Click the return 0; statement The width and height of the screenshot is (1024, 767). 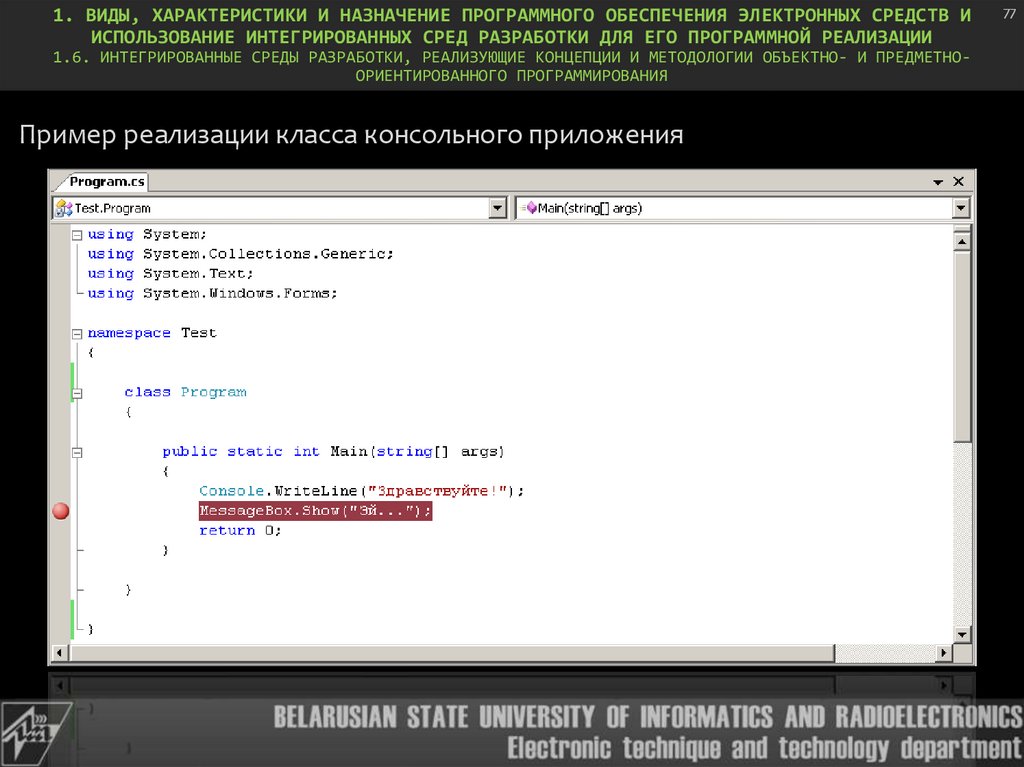240,530
